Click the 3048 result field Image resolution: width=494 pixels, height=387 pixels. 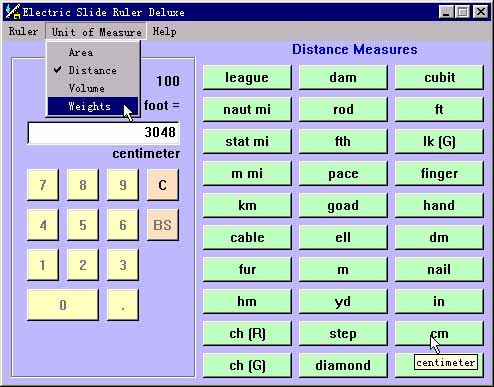(x=103, y=132)
